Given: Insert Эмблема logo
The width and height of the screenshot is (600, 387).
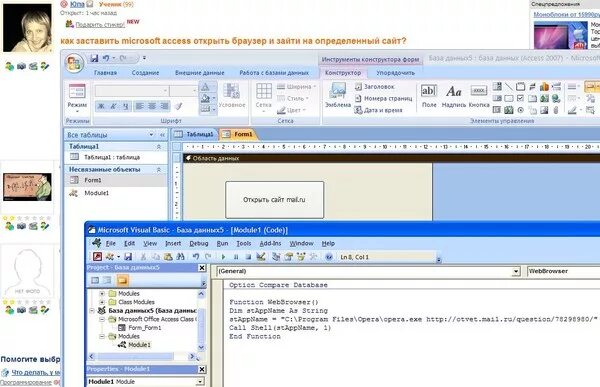Looking at the screenshot, I should [338, 96].
